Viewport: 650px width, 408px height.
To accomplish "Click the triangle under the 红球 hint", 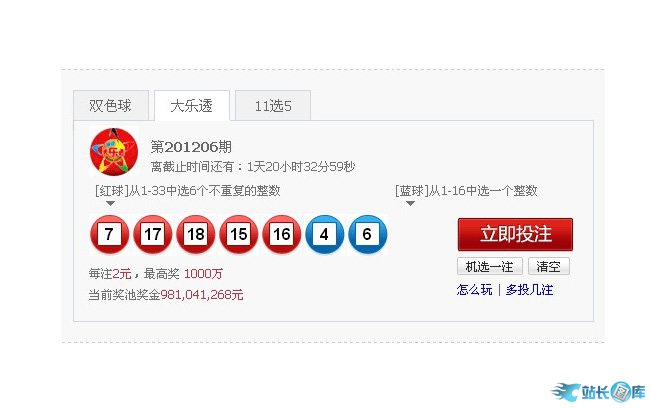I will (x=110, y=204).
